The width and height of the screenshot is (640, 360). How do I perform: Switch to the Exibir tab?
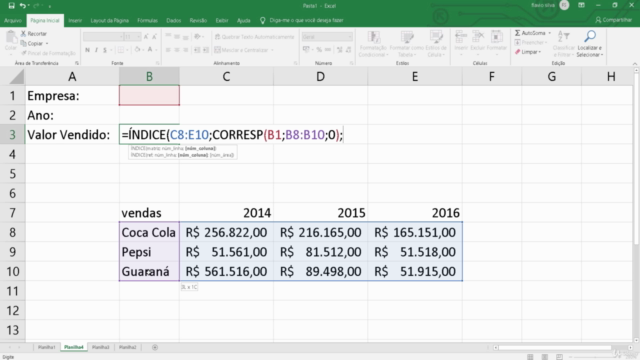click(222, 20)
